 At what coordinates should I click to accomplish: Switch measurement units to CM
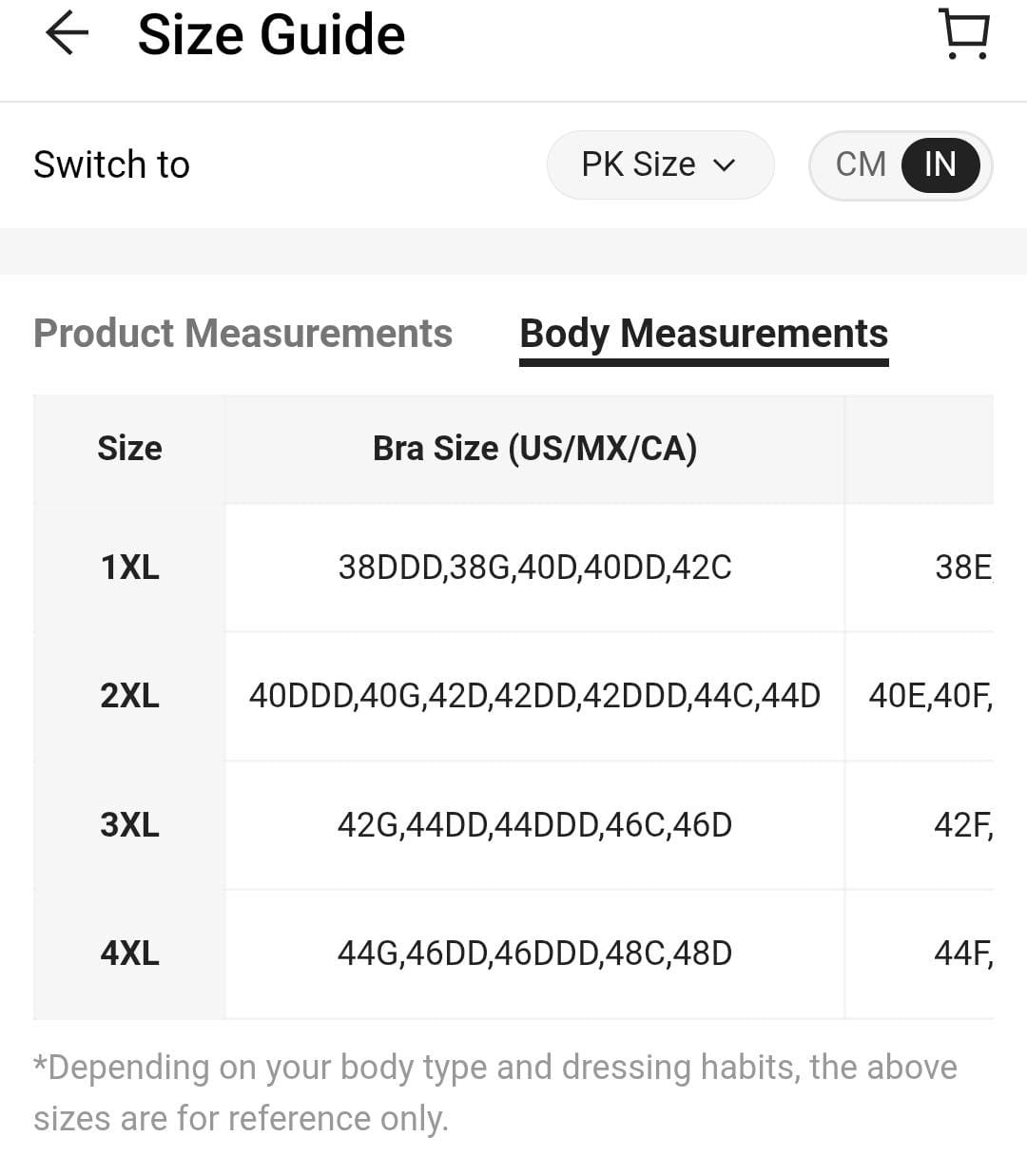(x=859, y=164)
